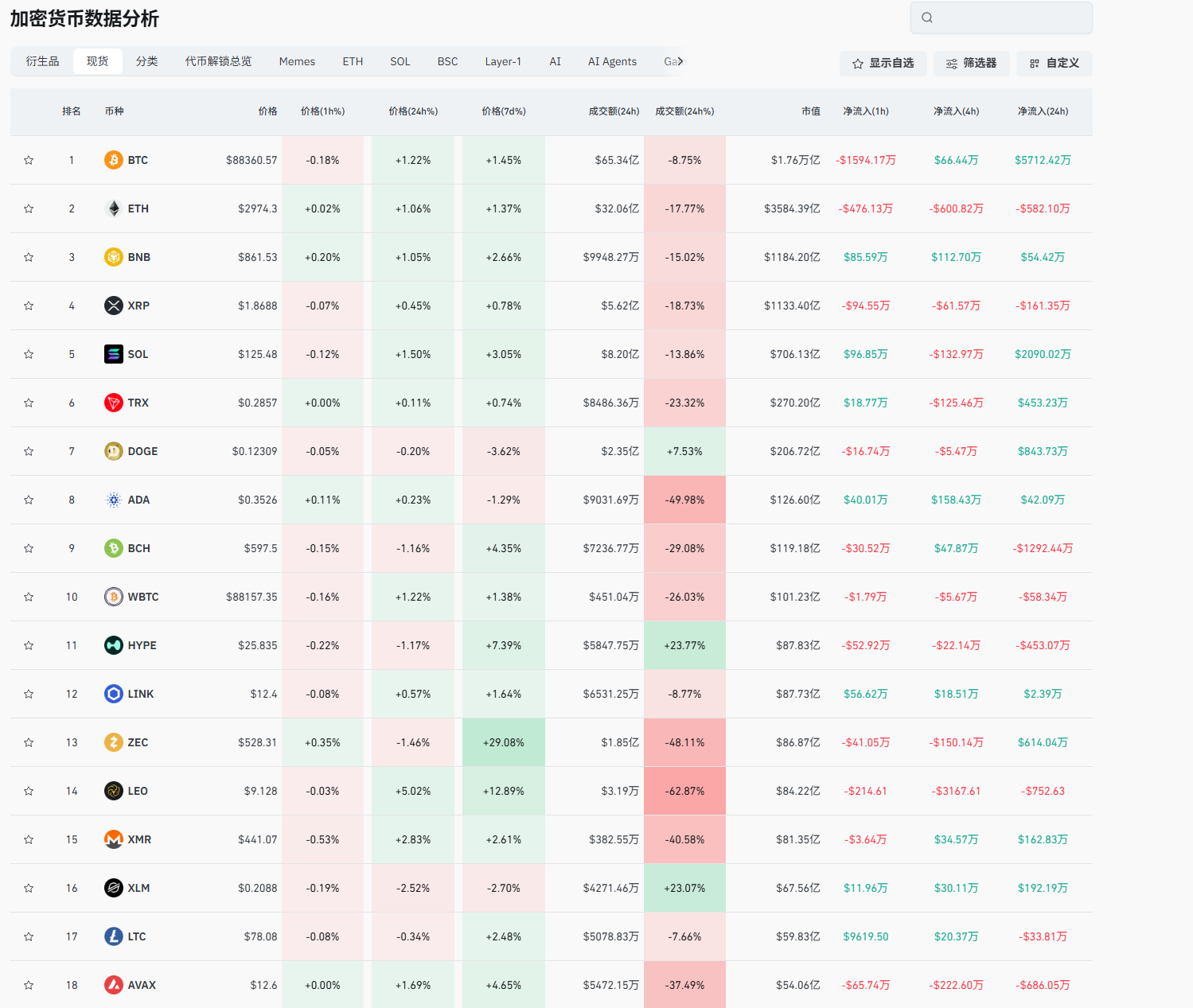
Task: Star BTC to add to favorites
Action: pos(29,160)
